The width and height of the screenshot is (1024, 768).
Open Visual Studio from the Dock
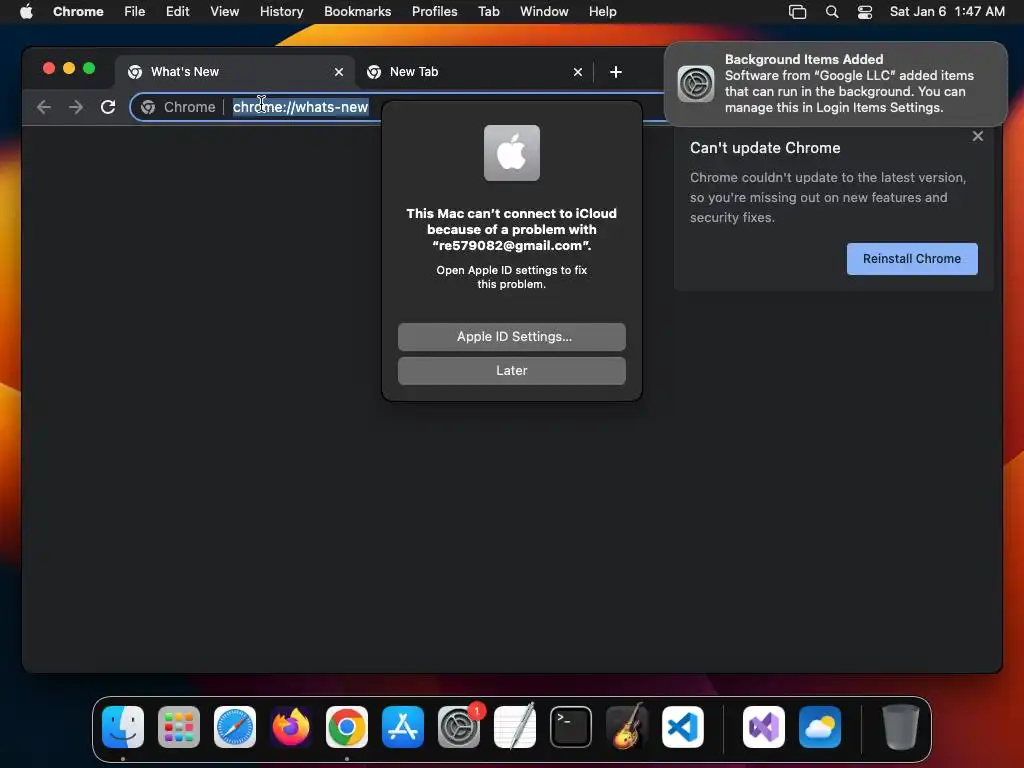(x=763, y=727)
